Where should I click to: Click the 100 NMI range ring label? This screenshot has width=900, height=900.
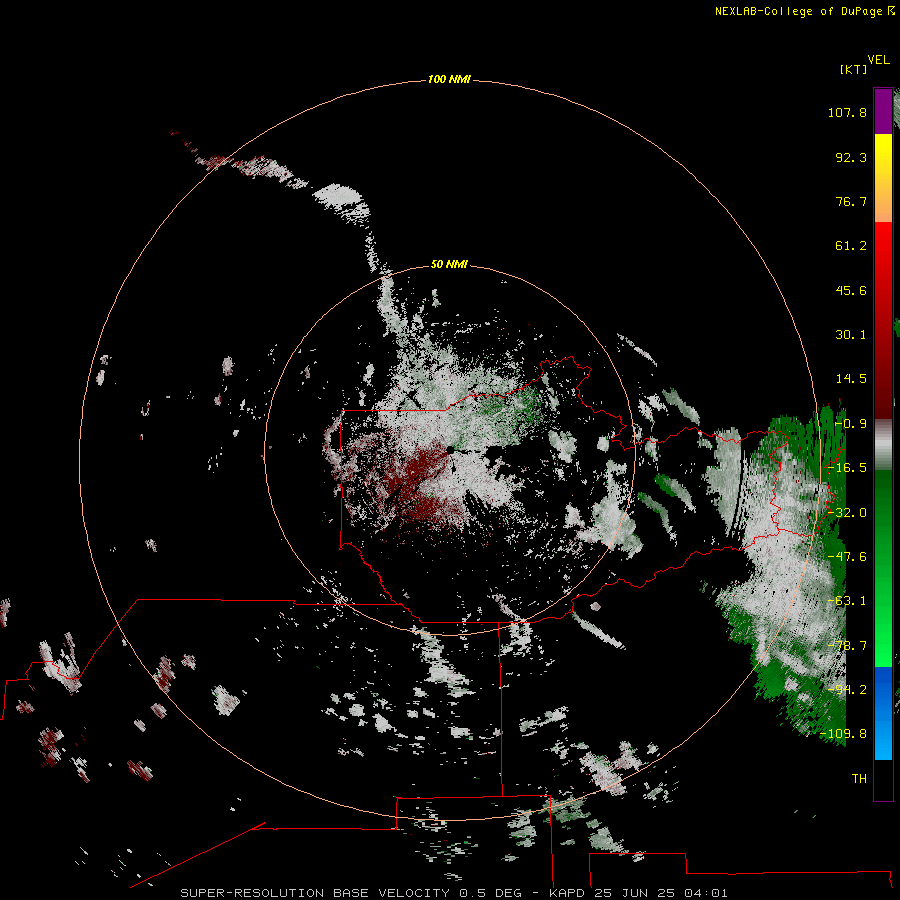point(449,79)
